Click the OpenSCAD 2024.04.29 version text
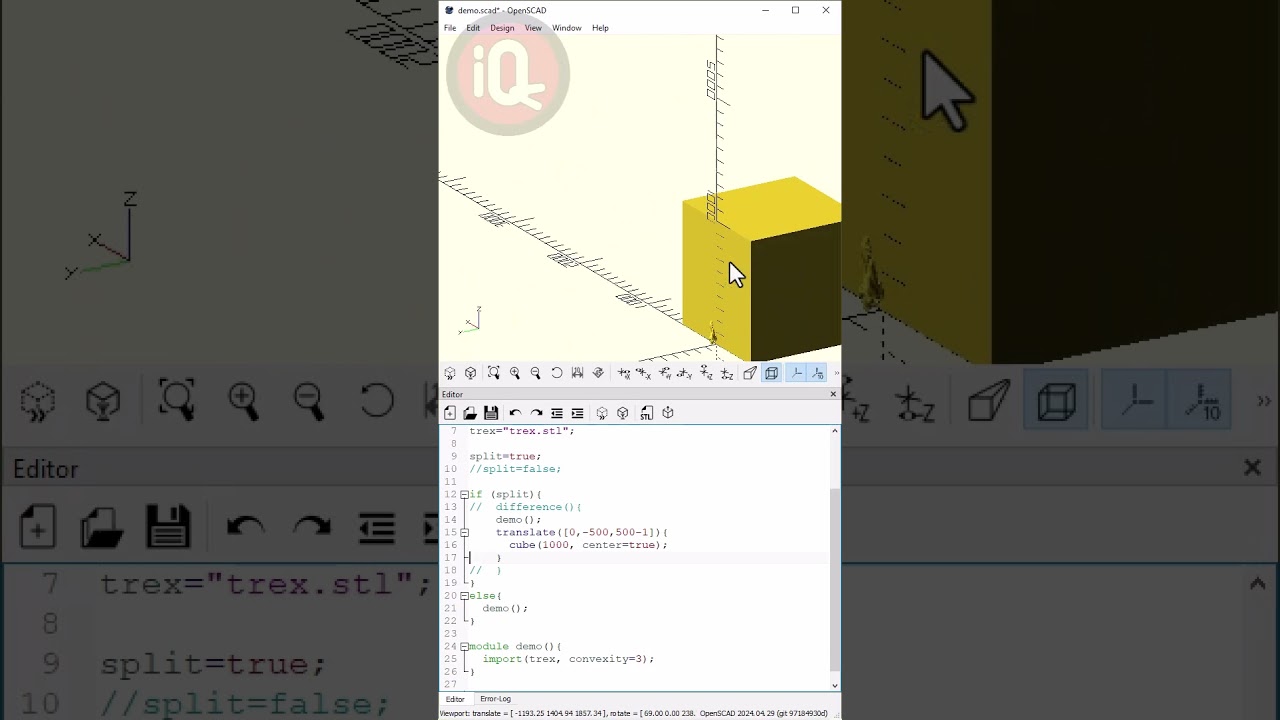This screenshot has height=720, width=1280. click(764, 713)
